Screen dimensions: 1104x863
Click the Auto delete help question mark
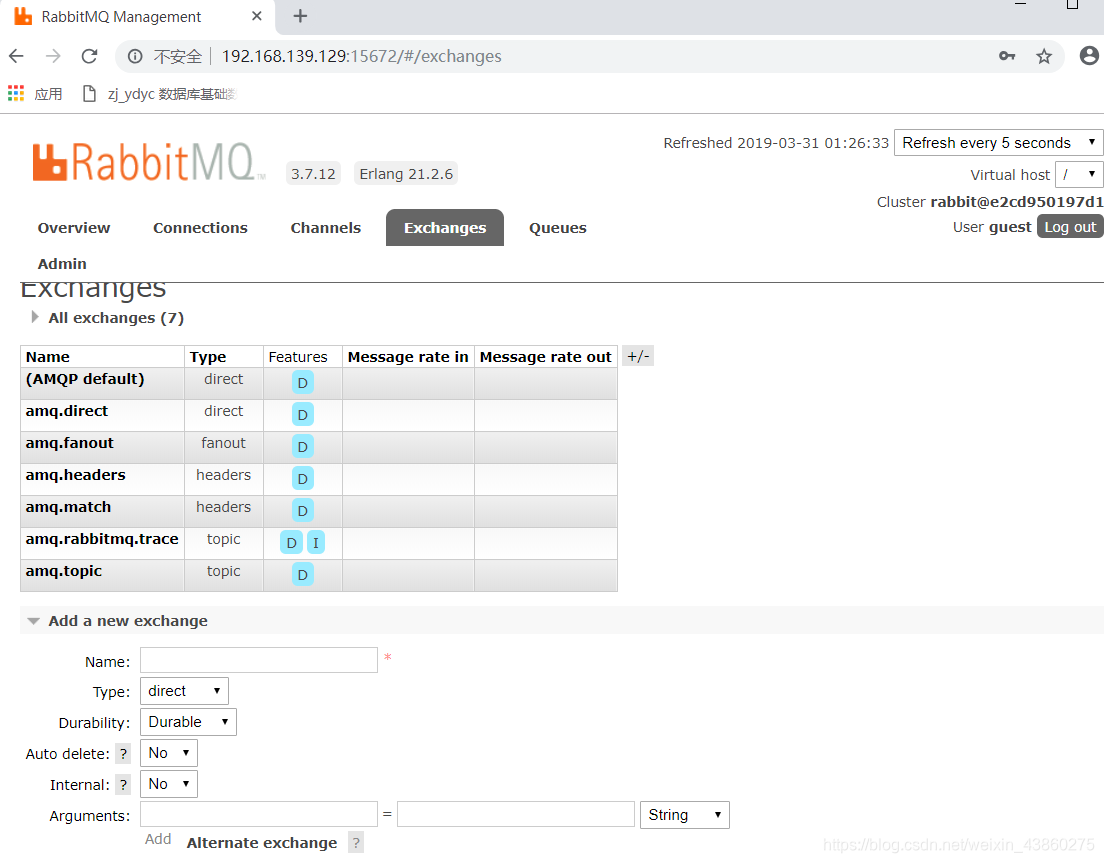coord(123,754)
